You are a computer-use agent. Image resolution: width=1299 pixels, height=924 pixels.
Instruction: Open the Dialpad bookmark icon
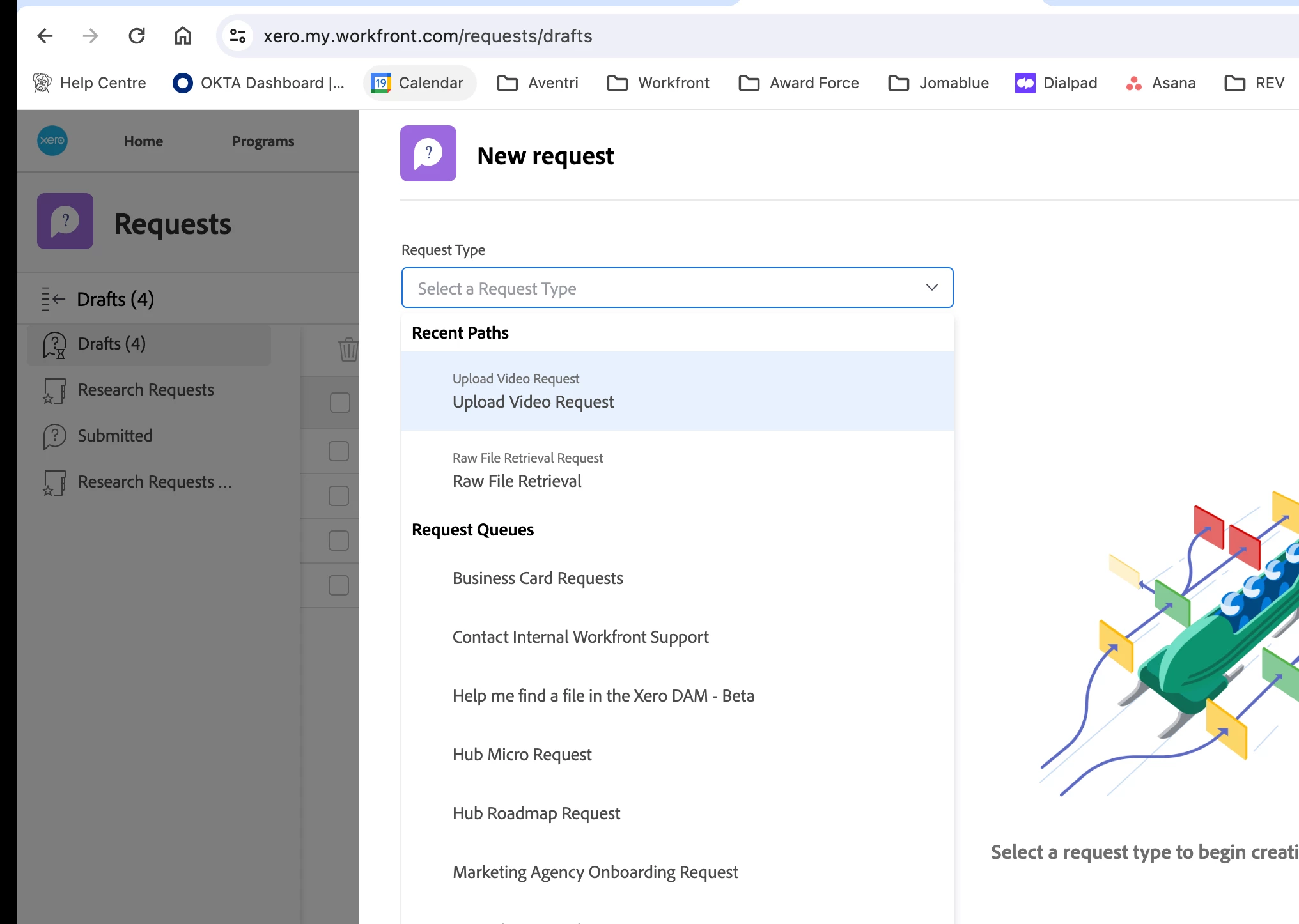coord(1025,83)
